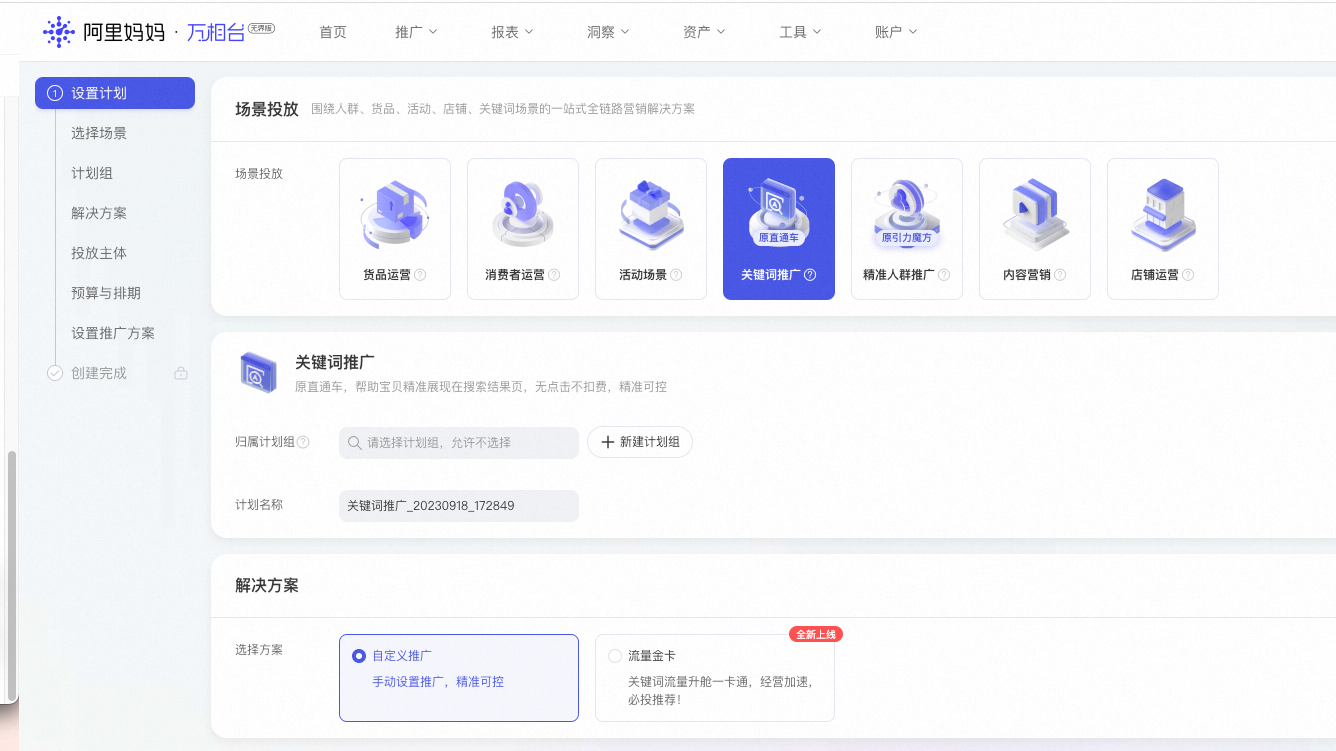Click the 设置计划 step button
The width and height of the screenshot is (1336, 751).
(x=115, y=93)
